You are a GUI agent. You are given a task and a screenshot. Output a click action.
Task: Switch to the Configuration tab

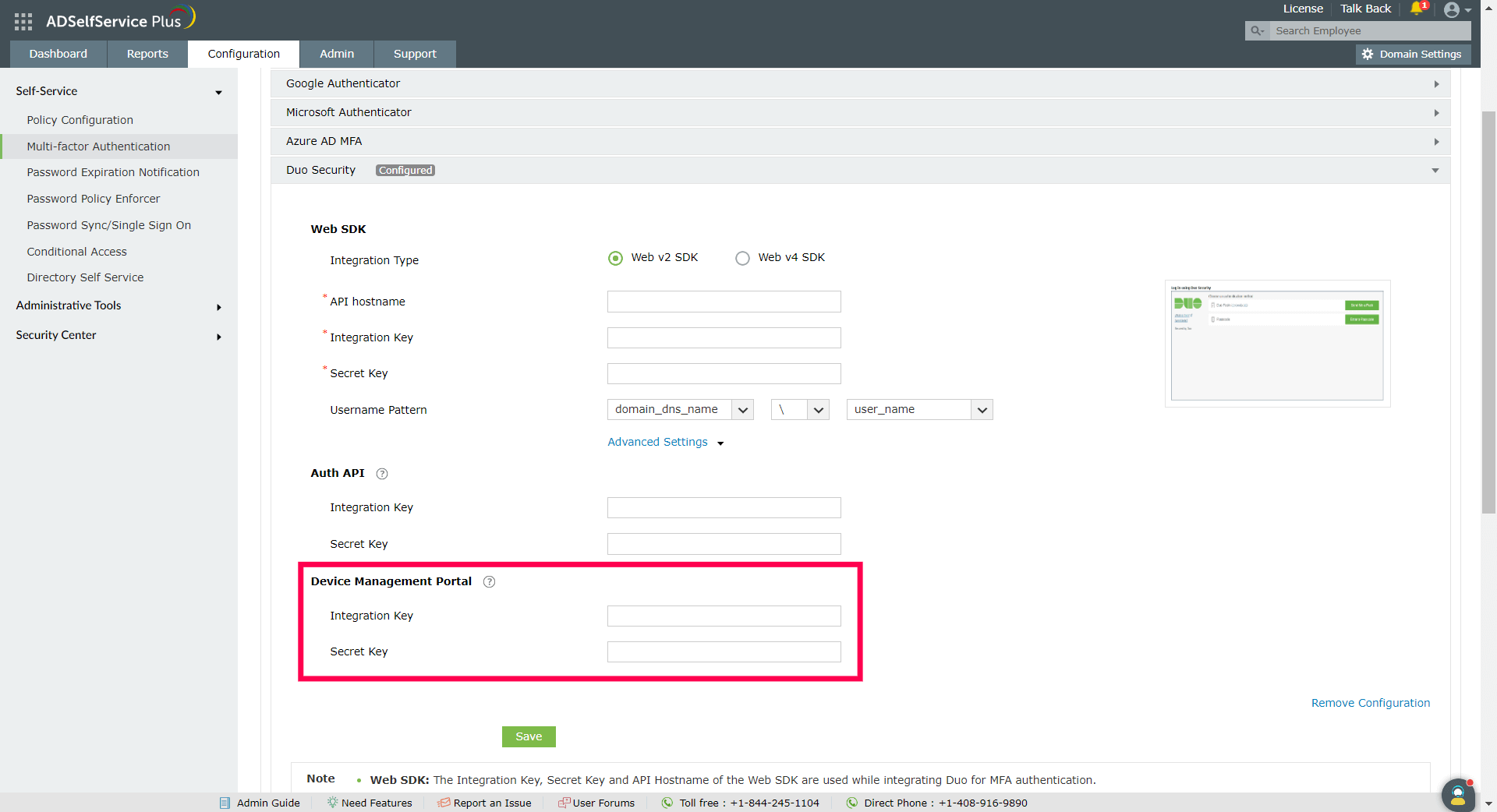244,54
